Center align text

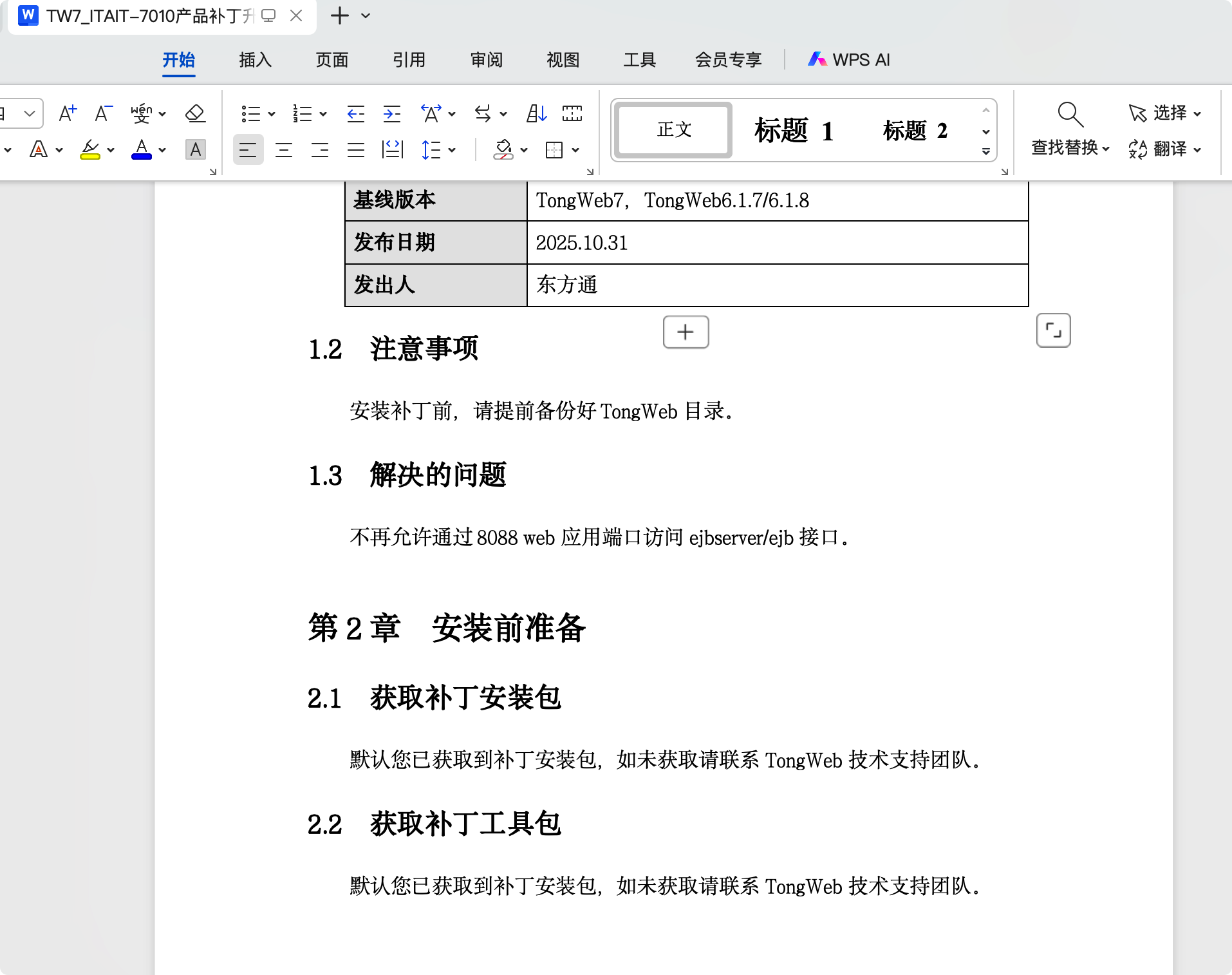pyautogui.click(x=284, y=150)
